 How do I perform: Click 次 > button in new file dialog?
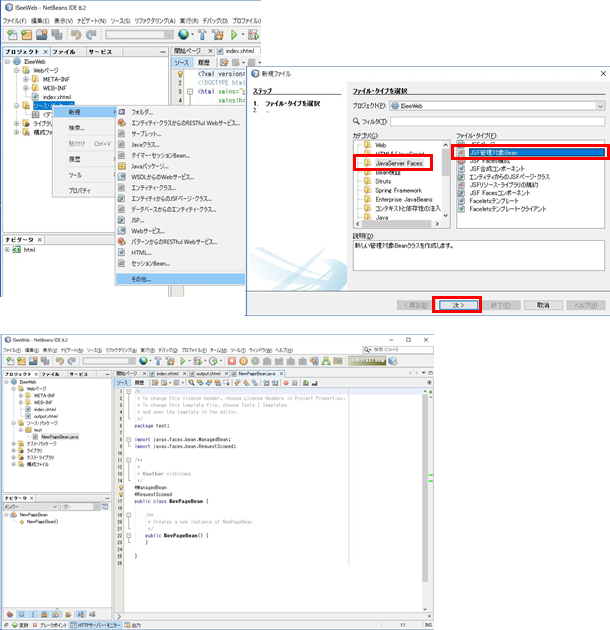click(458, 305)
